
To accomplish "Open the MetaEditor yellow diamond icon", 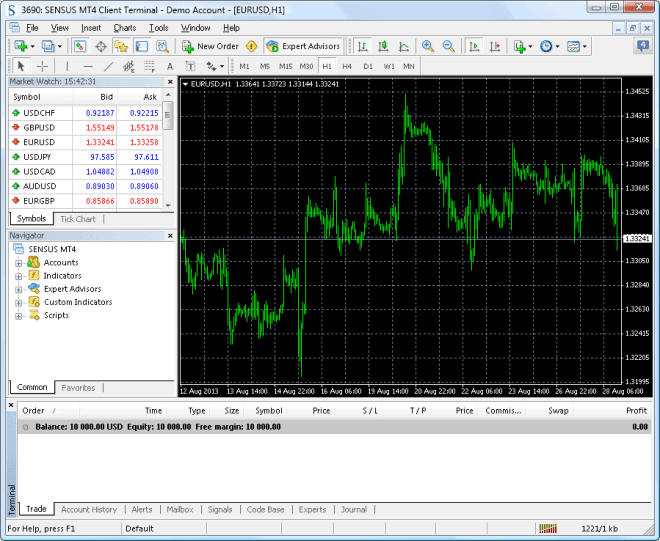I will (251, 46).
